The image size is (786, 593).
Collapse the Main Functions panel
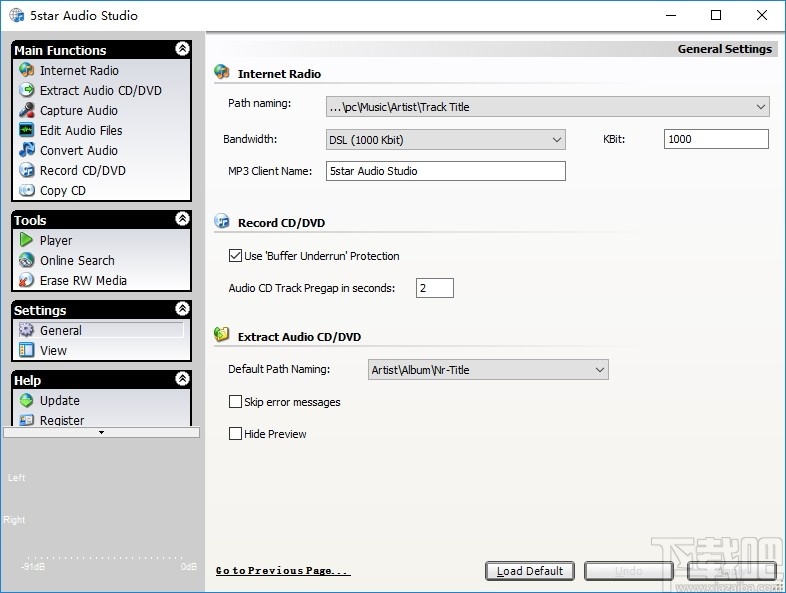tap(182, 49)
